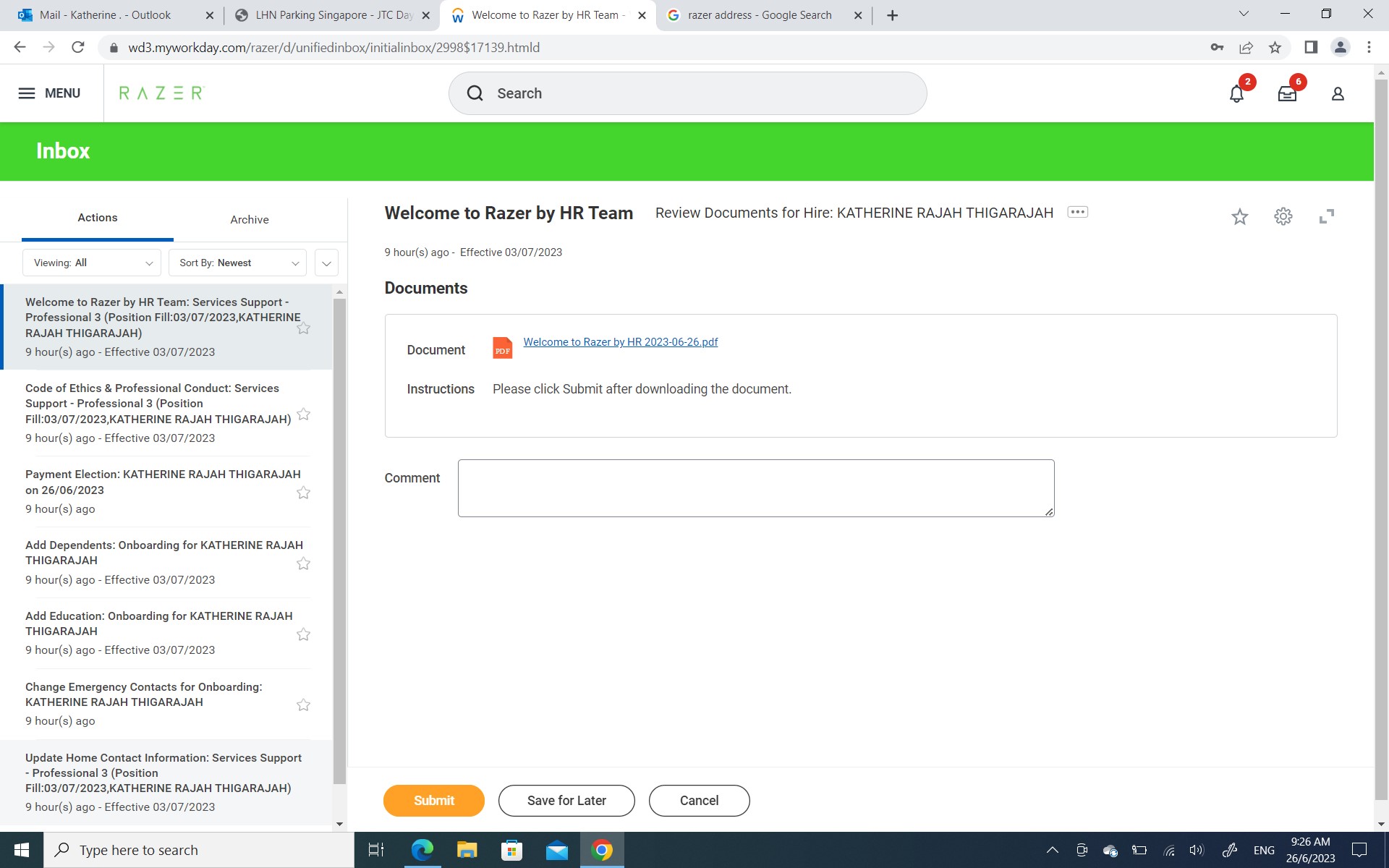Click the Workday Search field
1389x868 pixels.
(687, 93)
